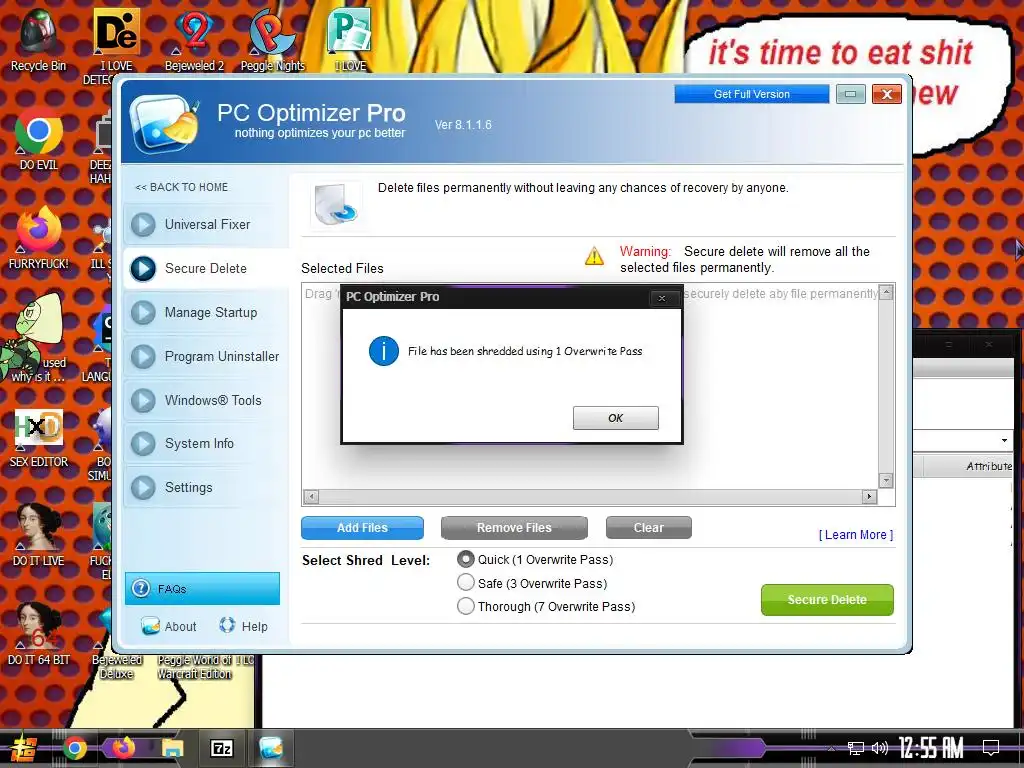Viewport: 1024px width, 768px height.
Task: Click the PC Optimizer Pro logo icon
Action: pos(163,123)
